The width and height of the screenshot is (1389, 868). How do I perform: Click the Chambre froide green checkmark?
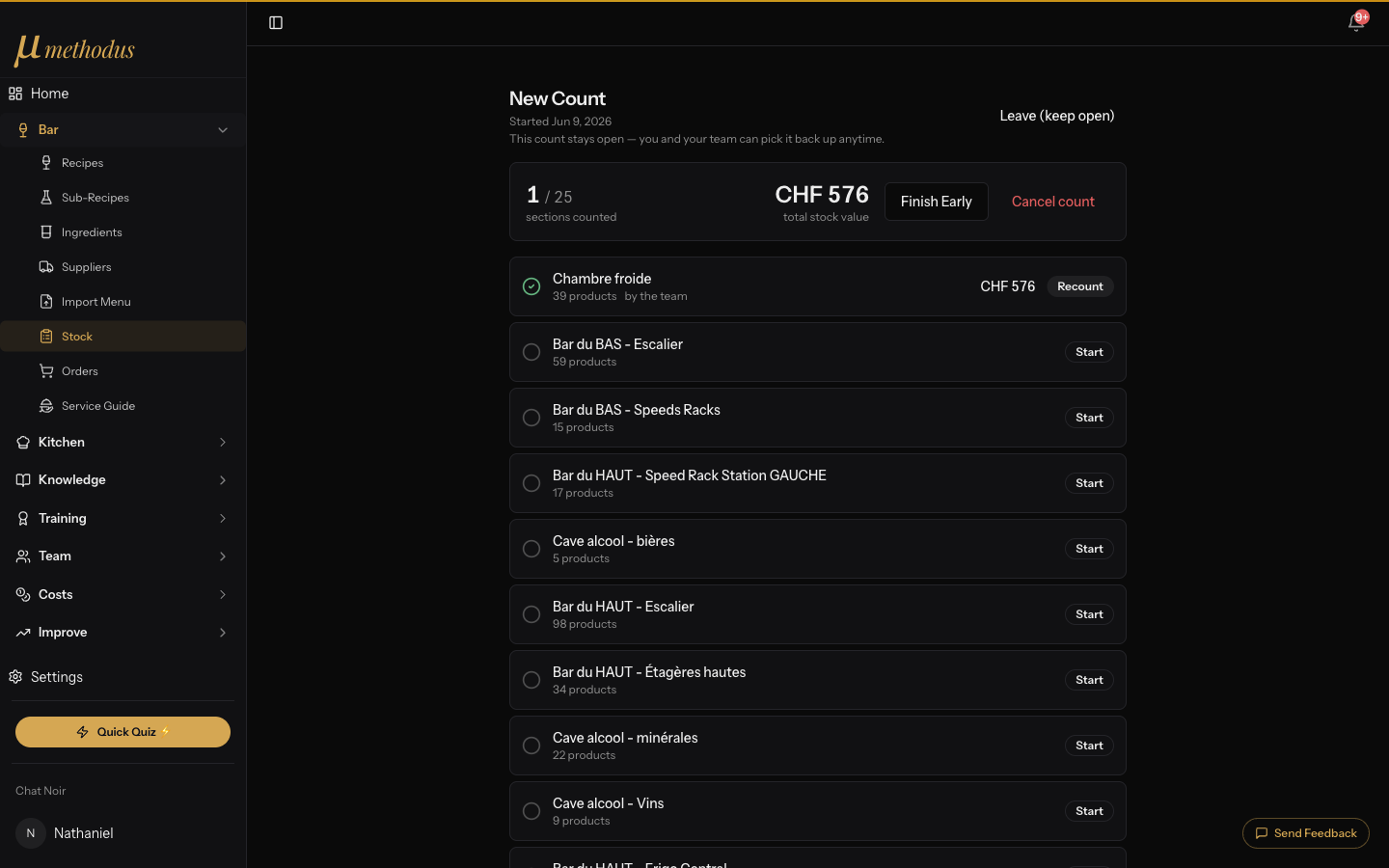point(531,286)
